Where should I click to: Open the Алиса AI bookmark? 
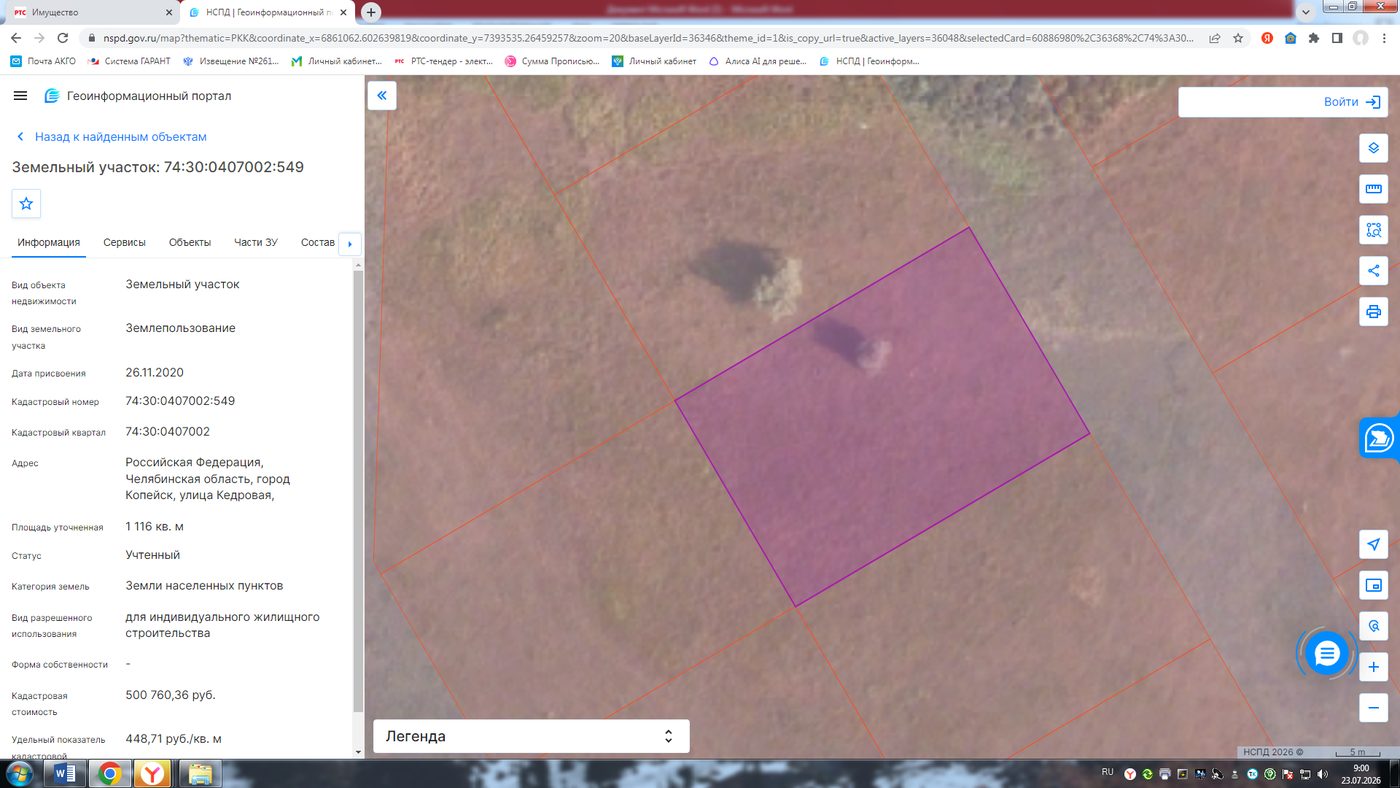pos(757,61)
